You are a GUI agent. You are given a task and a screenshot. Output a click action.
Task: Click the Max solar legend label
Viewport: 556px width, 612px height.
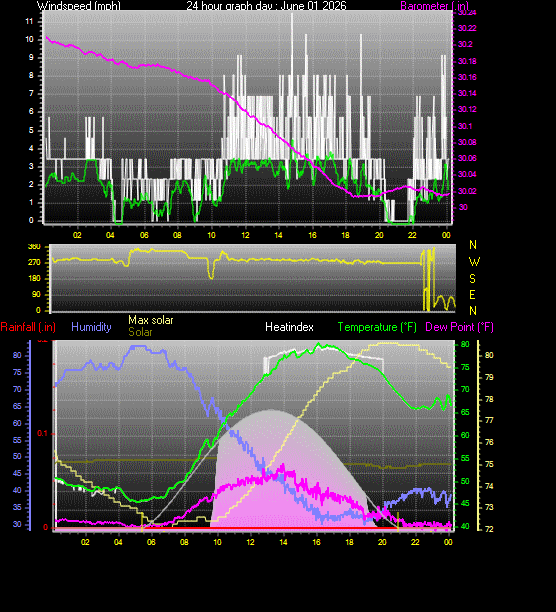151,320
